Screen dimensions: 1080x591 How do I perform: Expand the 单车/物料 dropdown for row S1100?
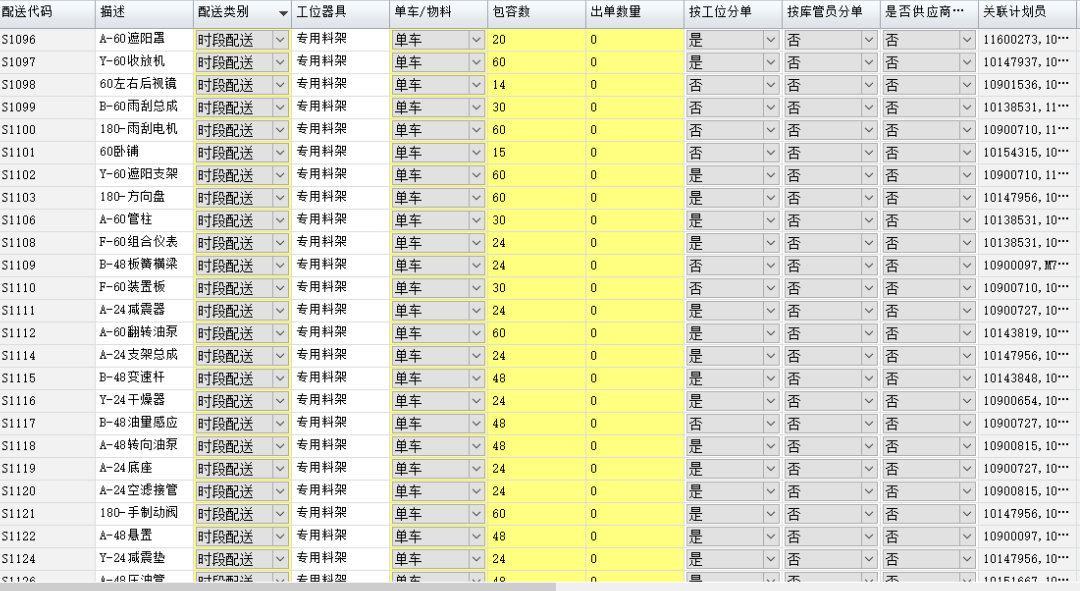(x=476, y=130)
